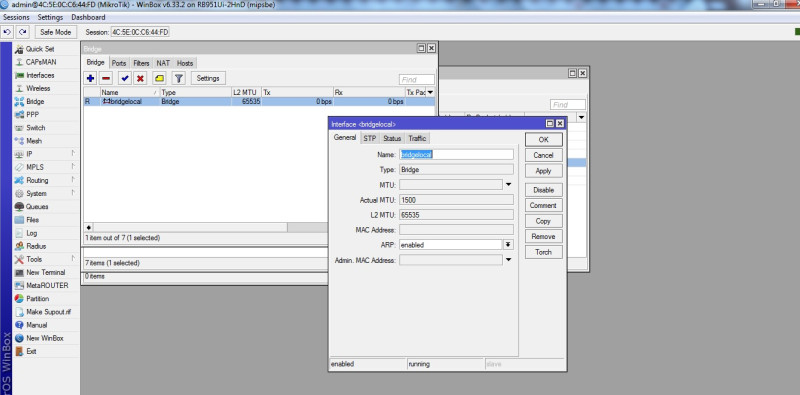Click Apply in the Interface dialog
Image resolution: width=800 pixels, height=395 pixels.
[x=543, y=171]
